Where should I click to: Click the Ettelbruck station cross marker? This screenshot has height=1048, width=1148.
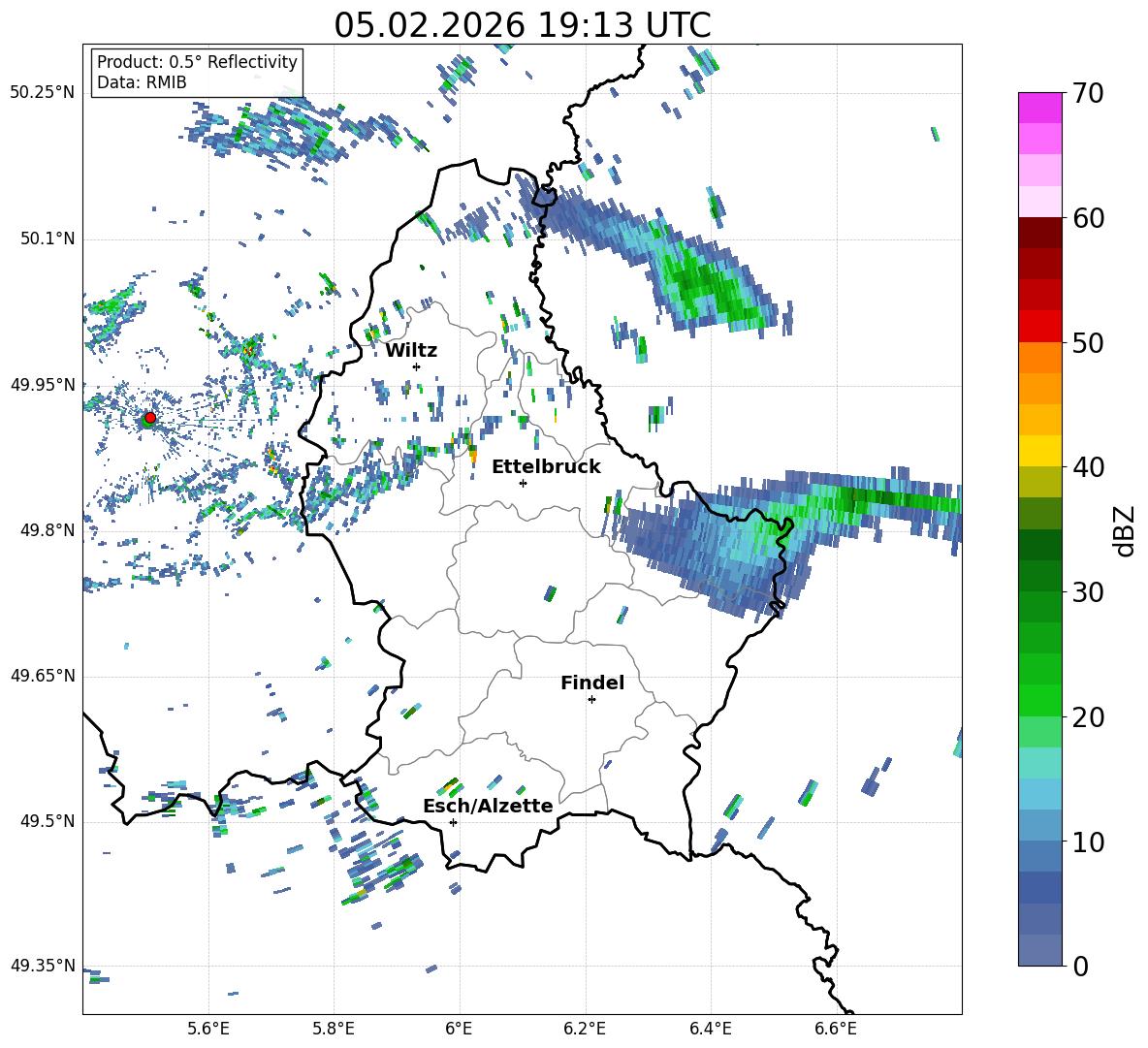pos(523,483)
